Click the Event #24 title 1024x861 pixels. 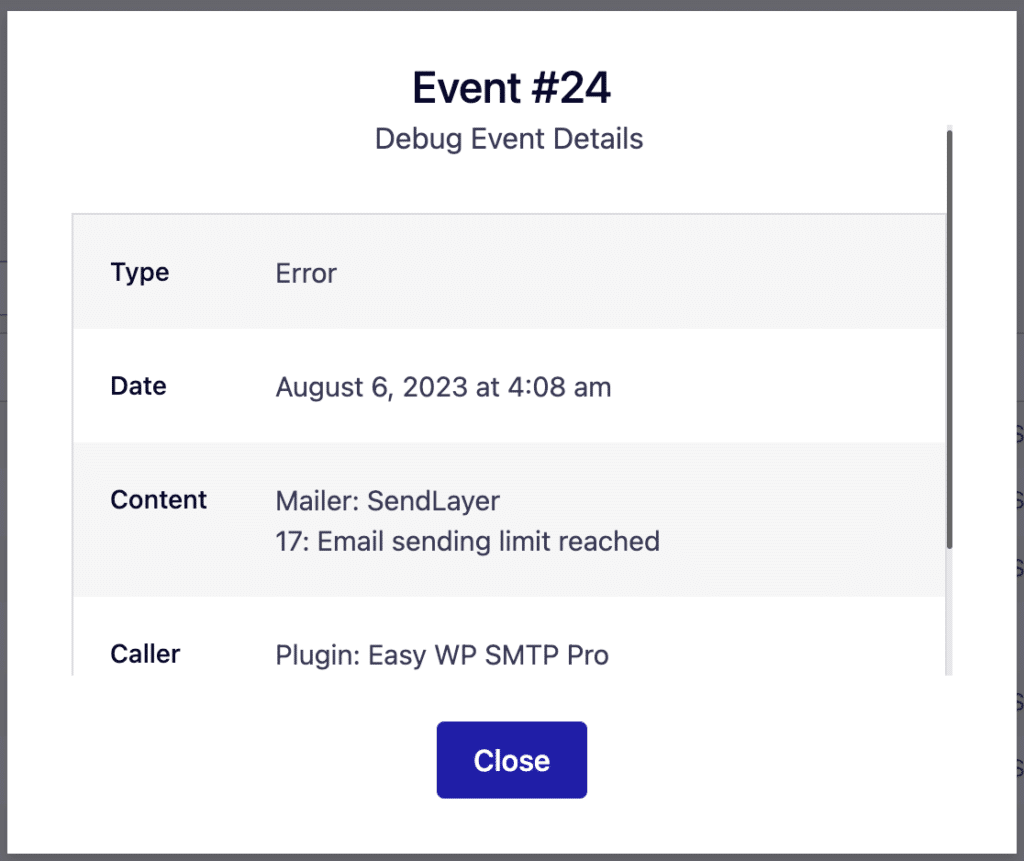click(x=511, y=88)
